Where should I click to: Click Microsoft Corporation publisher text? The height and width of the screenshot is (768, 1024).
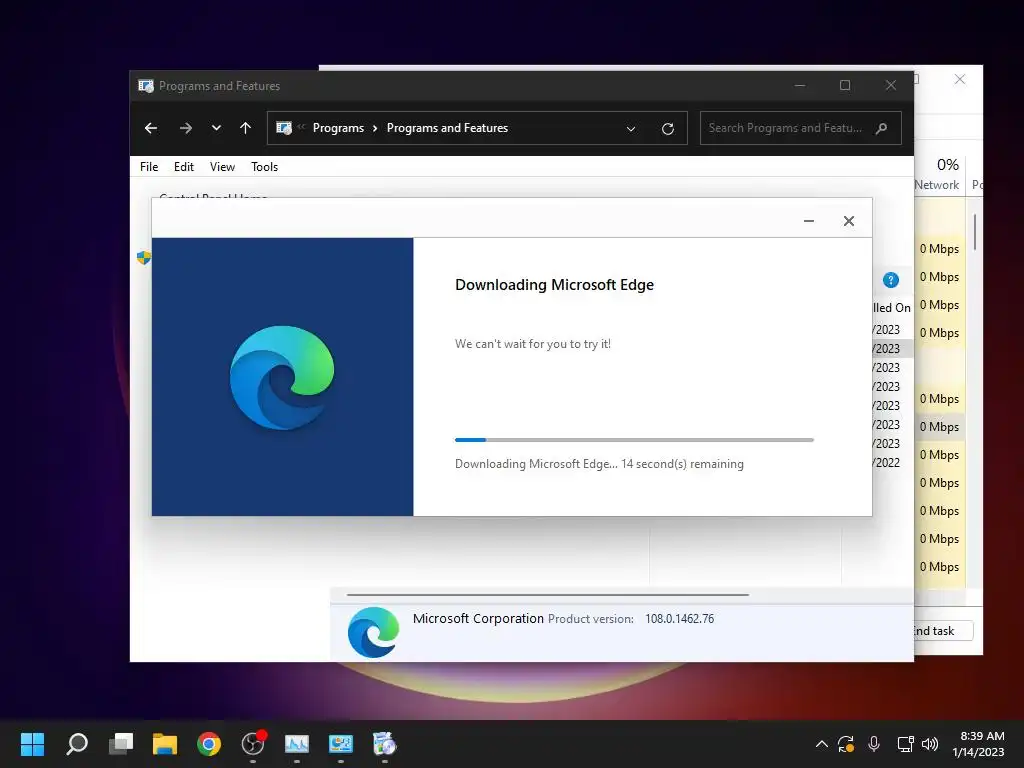click(x=478, y=618)
